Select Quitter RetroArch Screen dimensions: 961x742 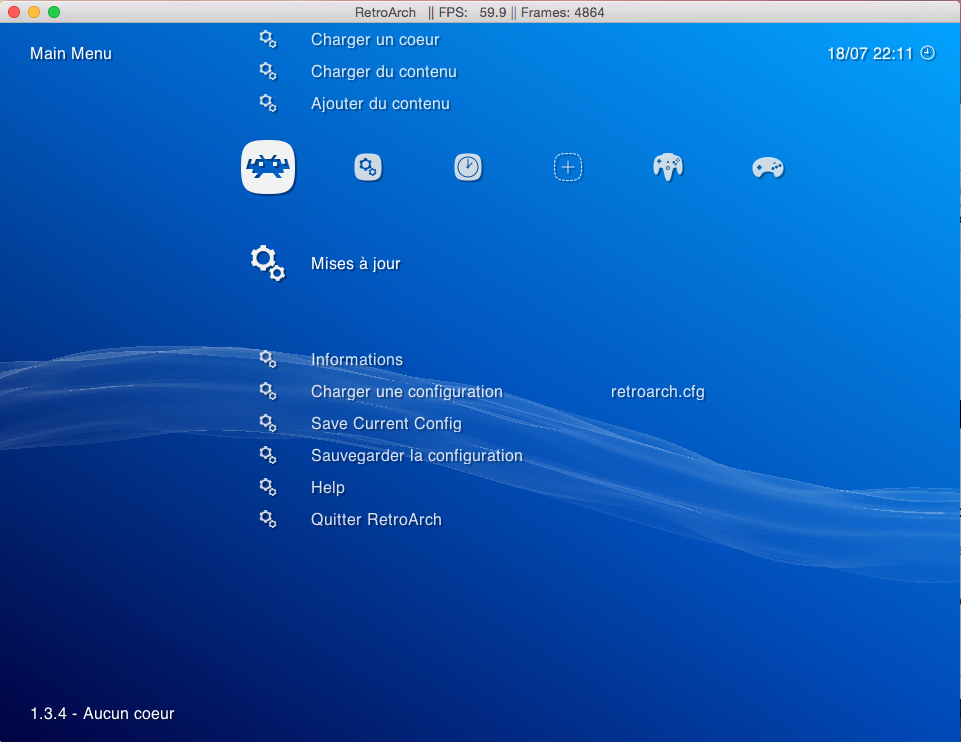376,520
